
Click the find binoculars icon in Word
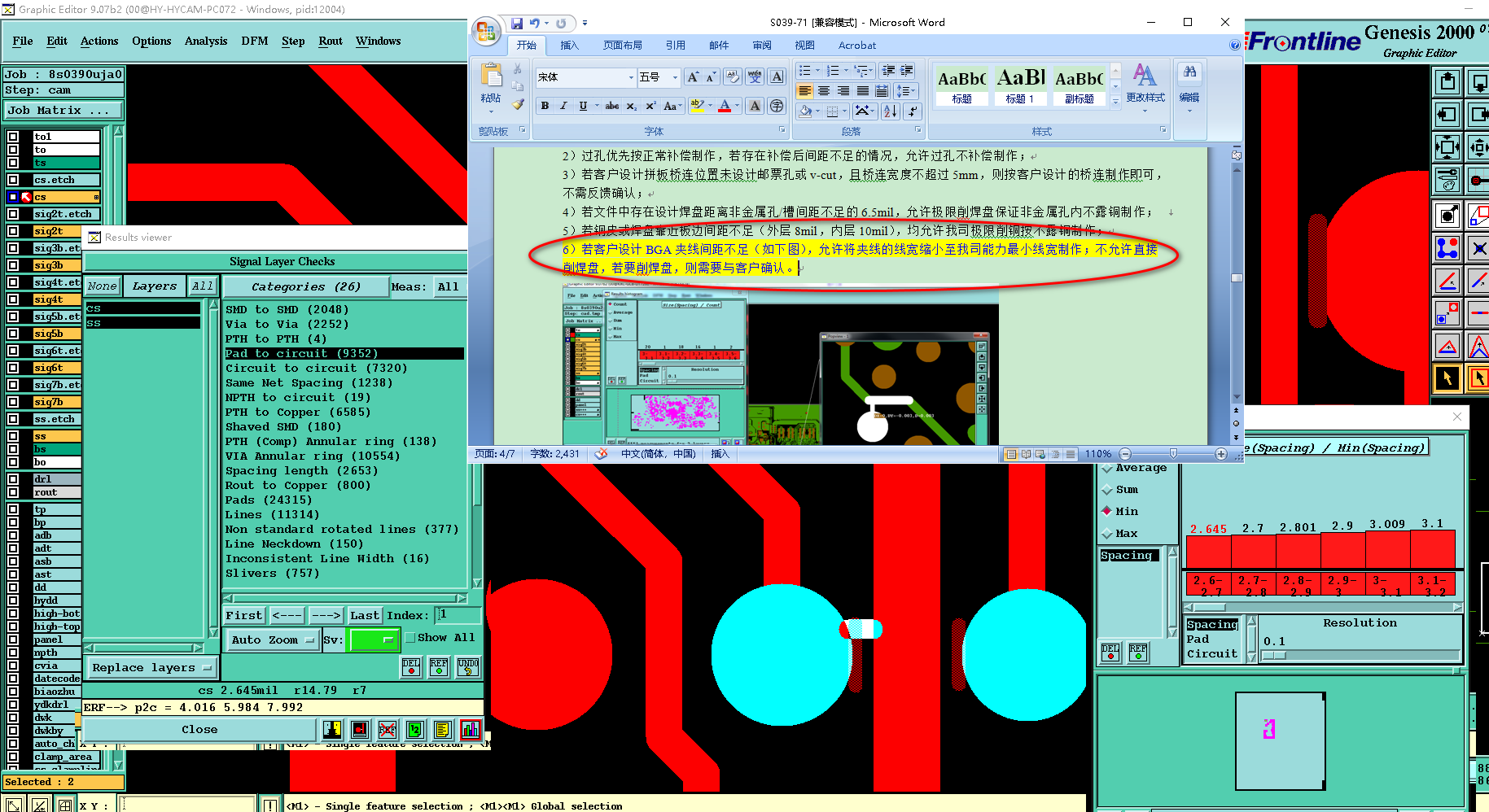click(1189, 72)
